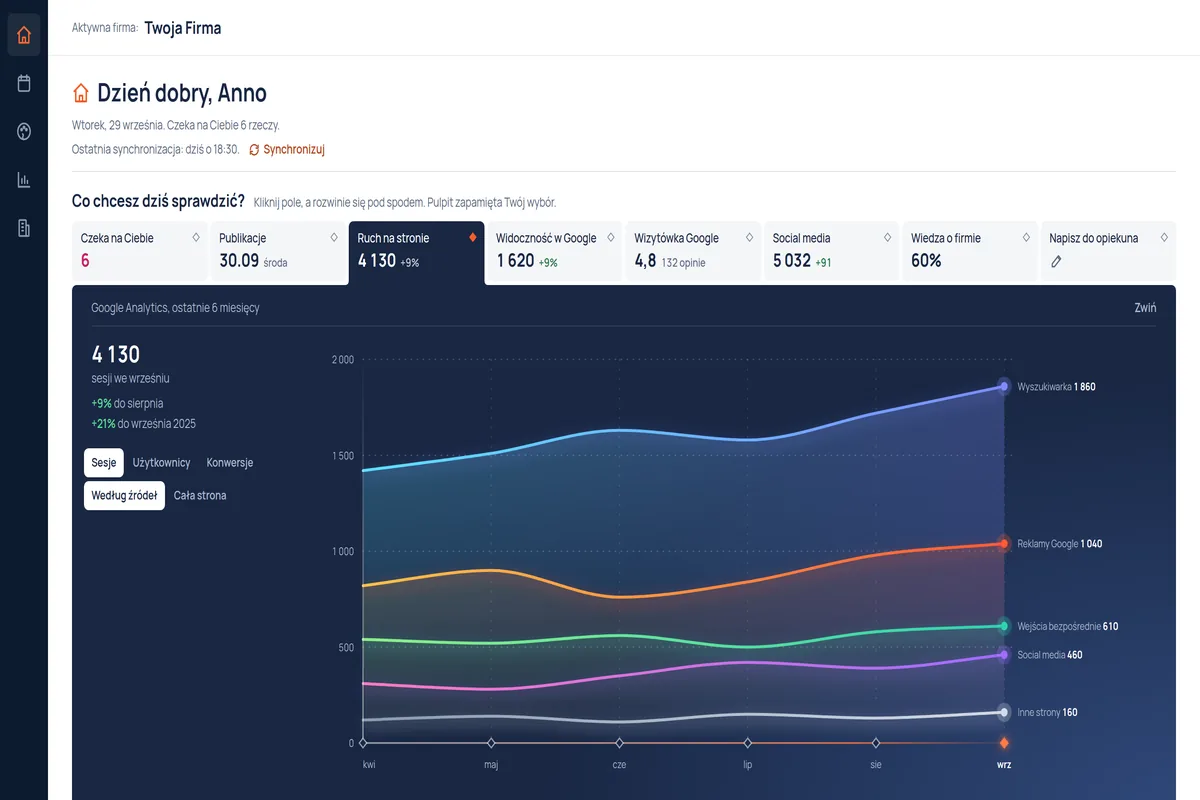Open the bar chart icon in the sidebar
This screenshot has width=1200, height=800.
click(24, 180)
